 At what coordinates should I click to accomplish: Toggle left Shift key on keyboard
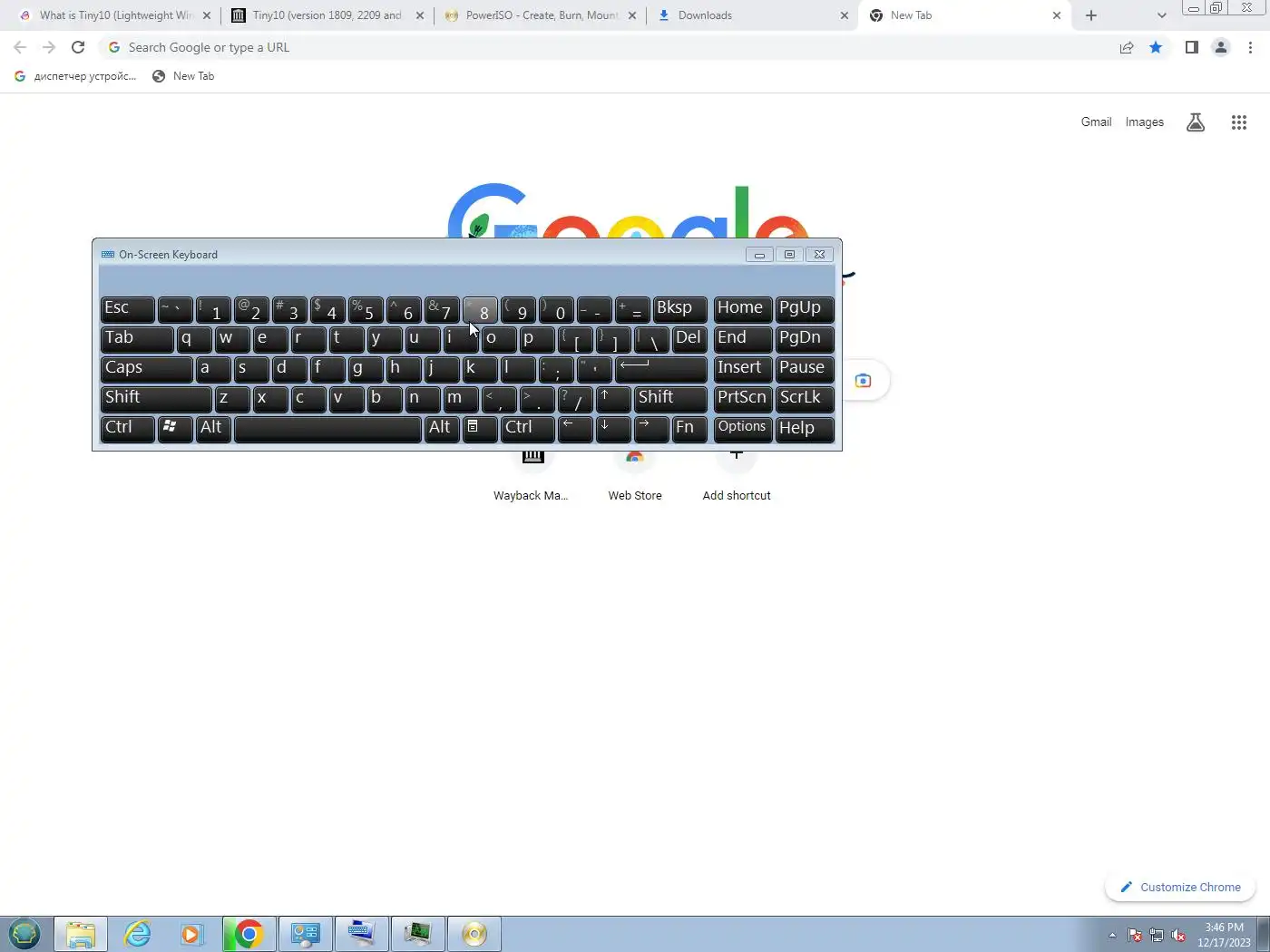156,399
